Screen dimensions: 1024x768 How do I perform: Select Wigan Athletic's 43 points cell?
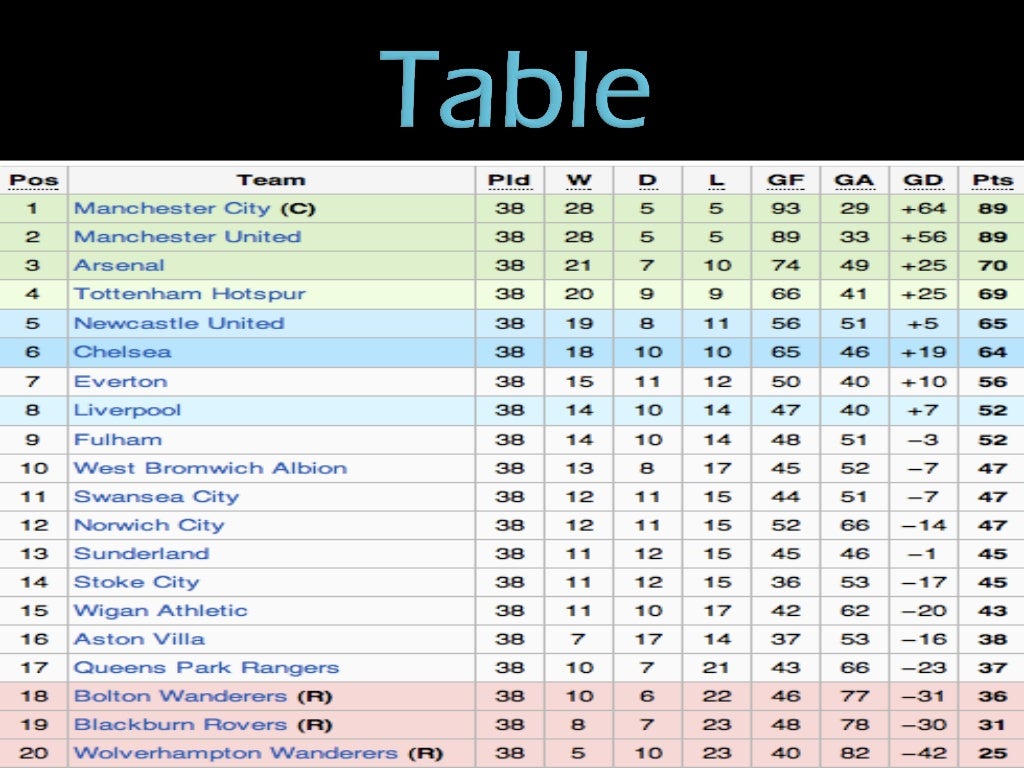[993, 611]
